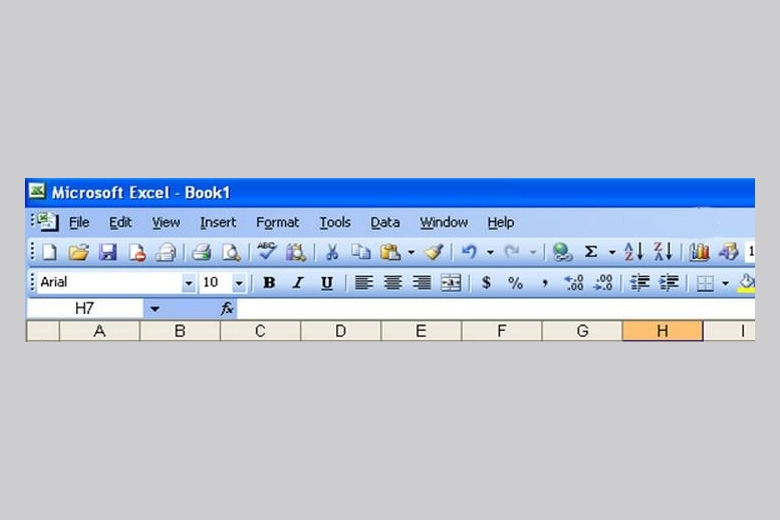Open the Format menu
Viewport: 780px width, 520px height.
pyautogui.click(x=278, y=222)
